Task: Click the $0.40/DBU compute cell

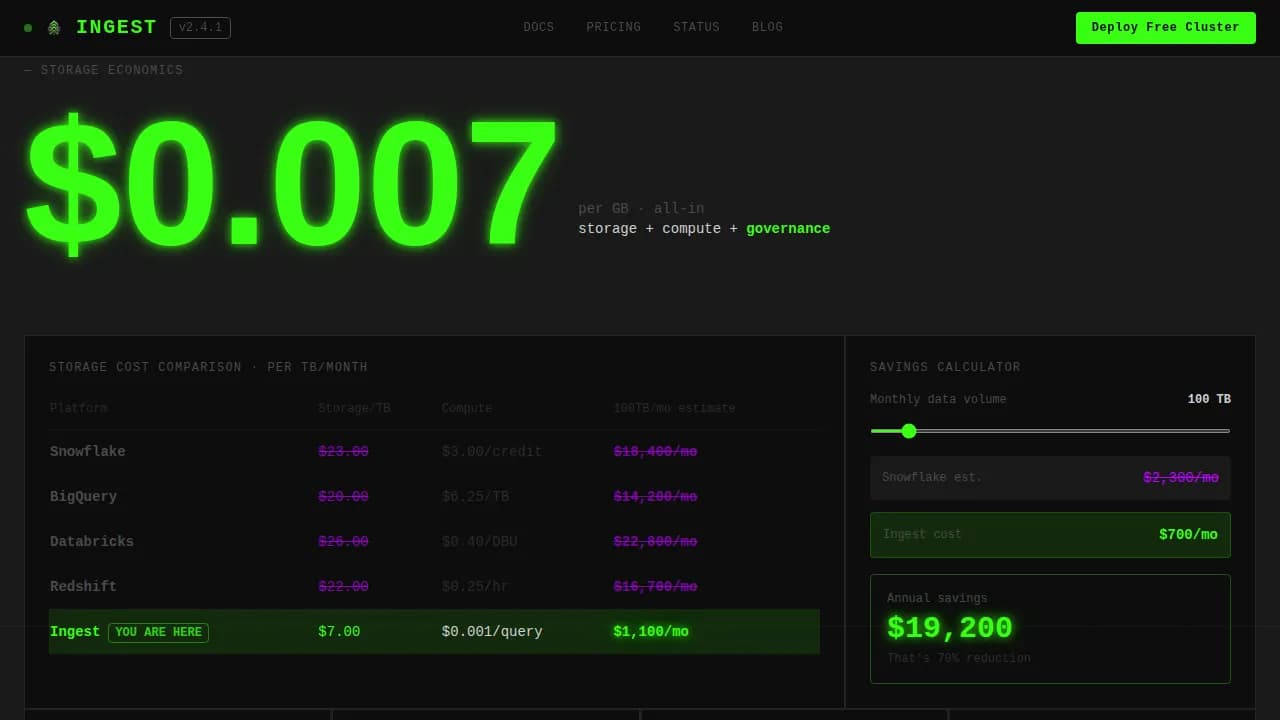Action: 479,542
